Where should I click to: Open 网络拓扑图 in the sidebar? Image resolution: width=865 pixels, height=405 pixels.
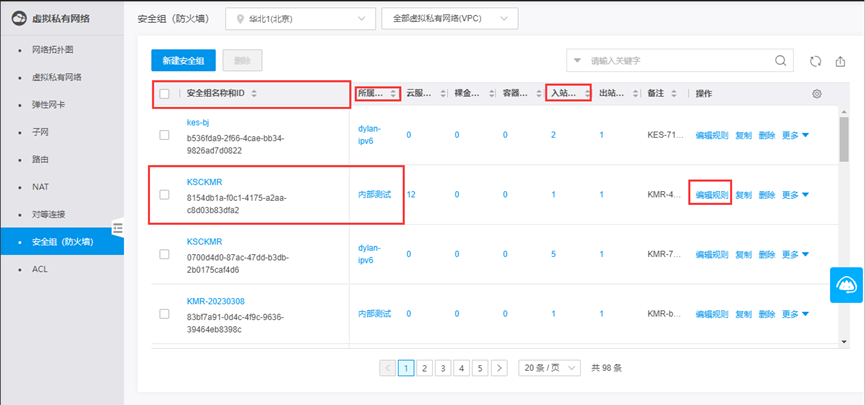[53, 50]
